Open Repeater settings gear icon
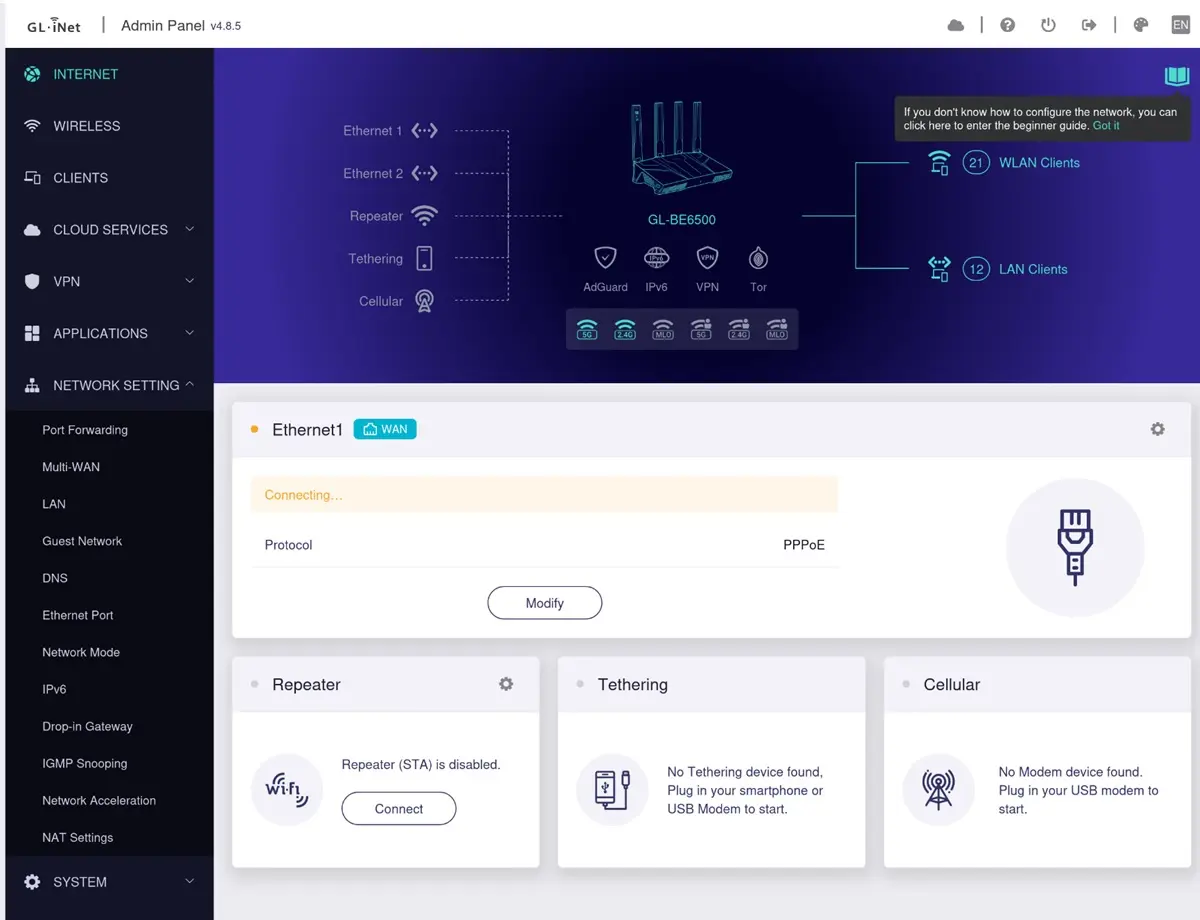This screenshot has height=920, width=1200. [506, 684]
